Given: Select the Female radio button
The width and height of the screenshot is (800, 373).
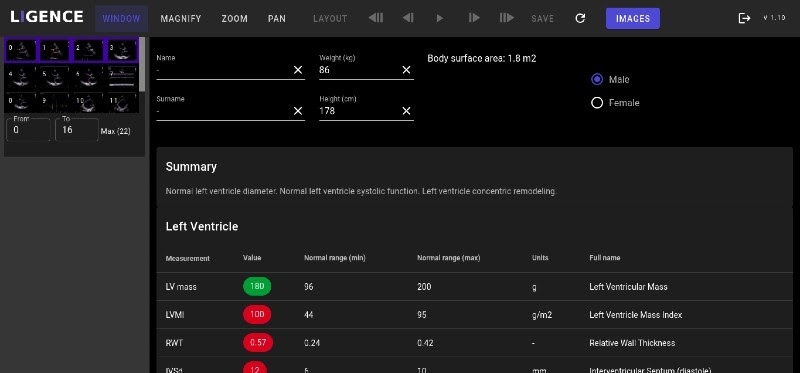Looking at the screenshot, I should [x=597, y=103].
